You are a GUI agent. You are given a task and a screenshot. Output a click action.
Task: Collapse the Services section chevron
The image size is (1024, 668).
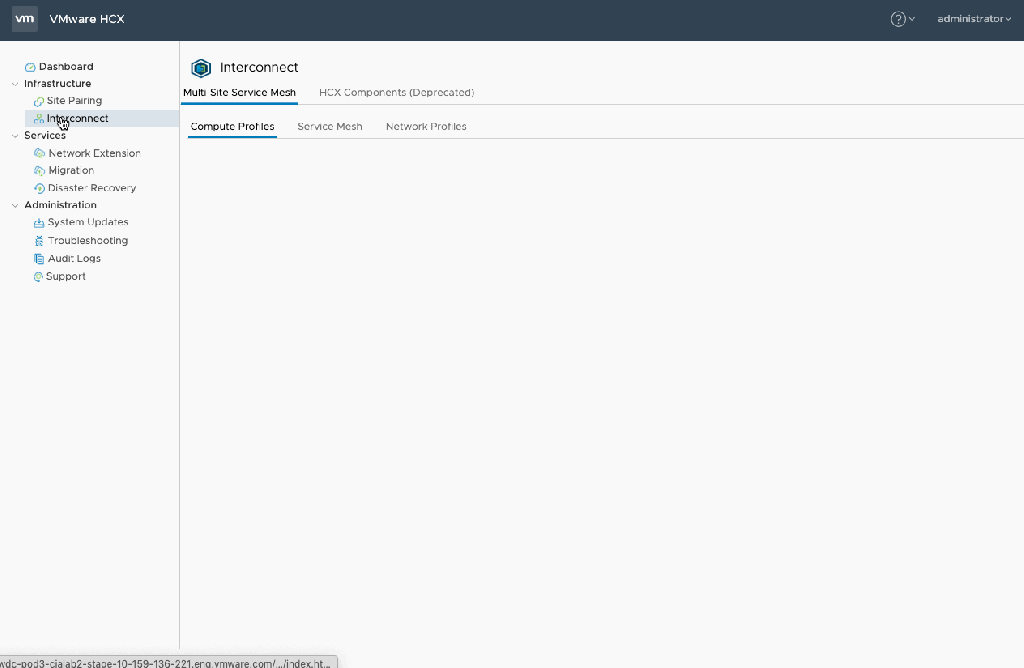tap(15, 136)
